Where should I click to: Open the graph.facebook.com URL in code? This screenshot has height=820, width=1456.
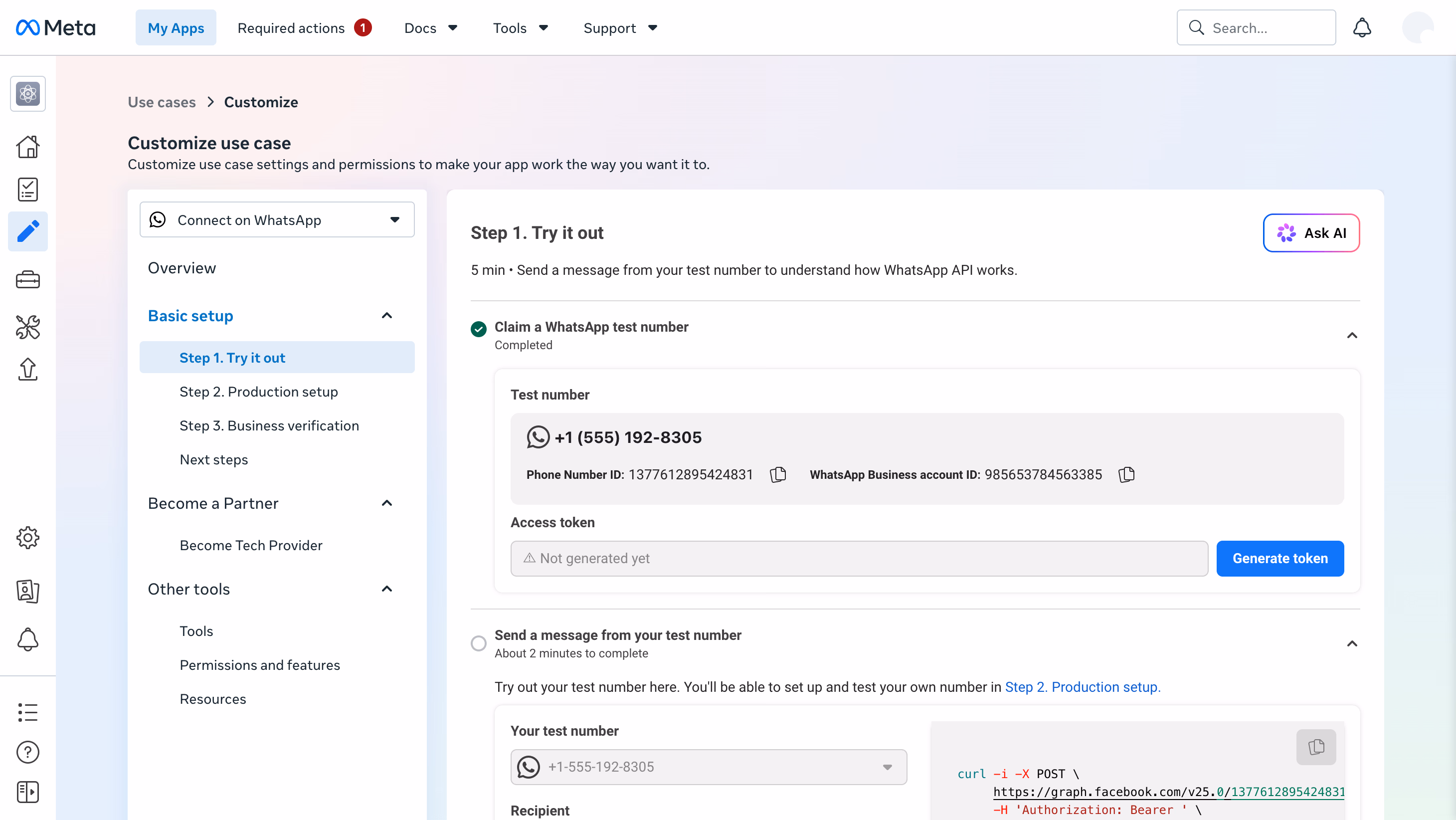(1169, 792)
